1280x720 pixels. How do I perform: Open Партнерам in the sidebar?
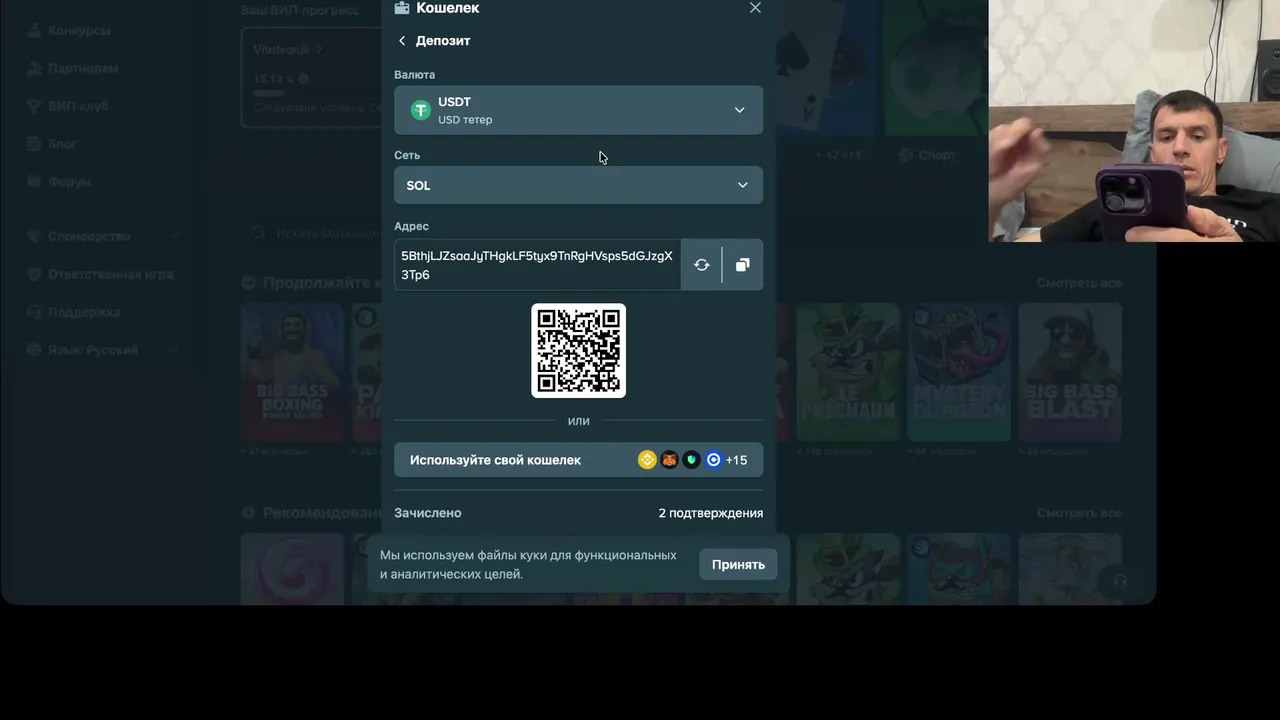(x=72, y=68)
